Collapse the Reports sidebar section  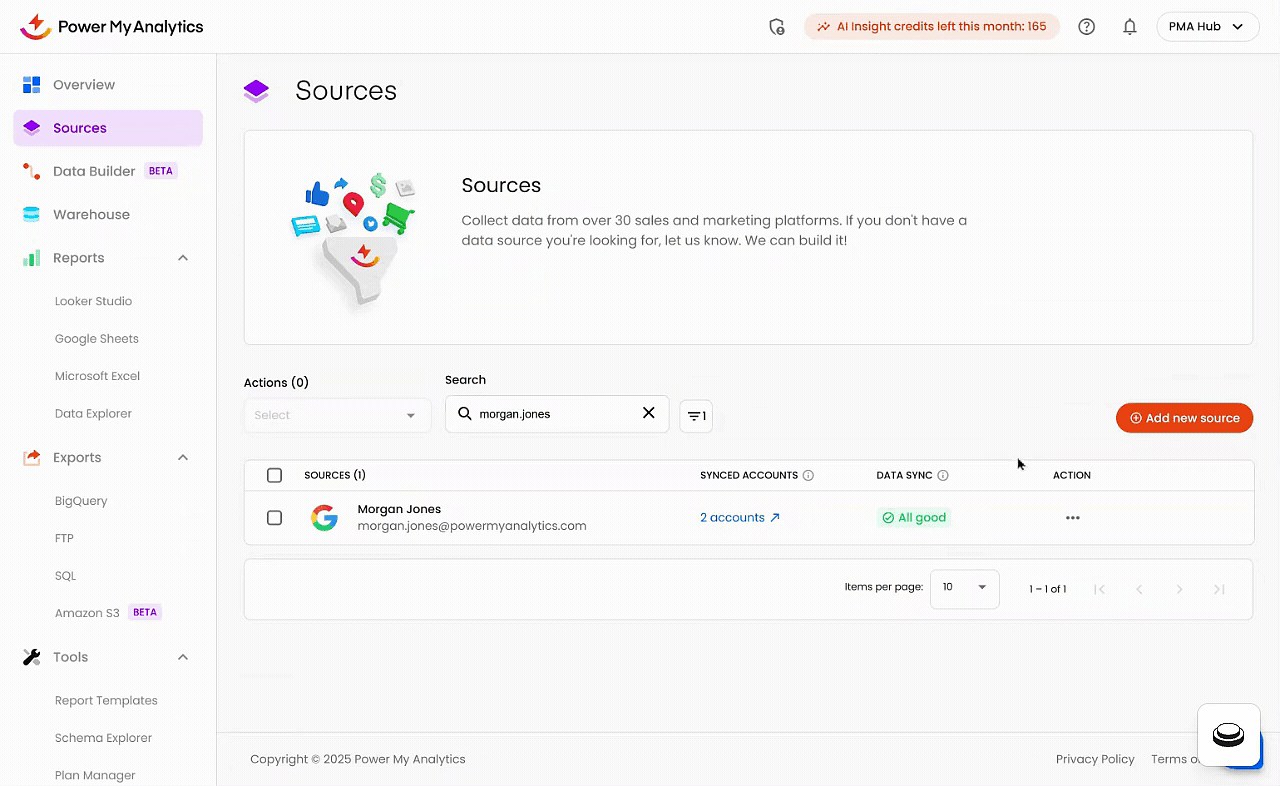183,258
